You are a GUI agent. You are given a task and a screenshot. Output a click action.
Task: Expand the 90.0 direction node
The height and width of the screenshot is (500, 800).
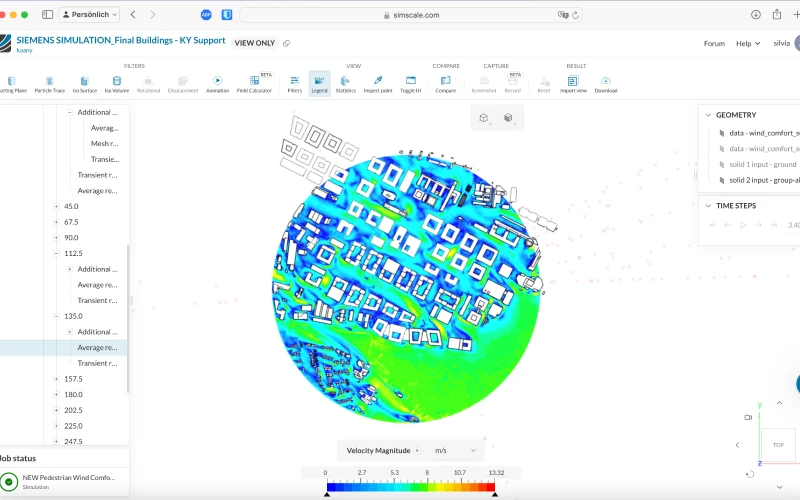(x=57, y=238)
